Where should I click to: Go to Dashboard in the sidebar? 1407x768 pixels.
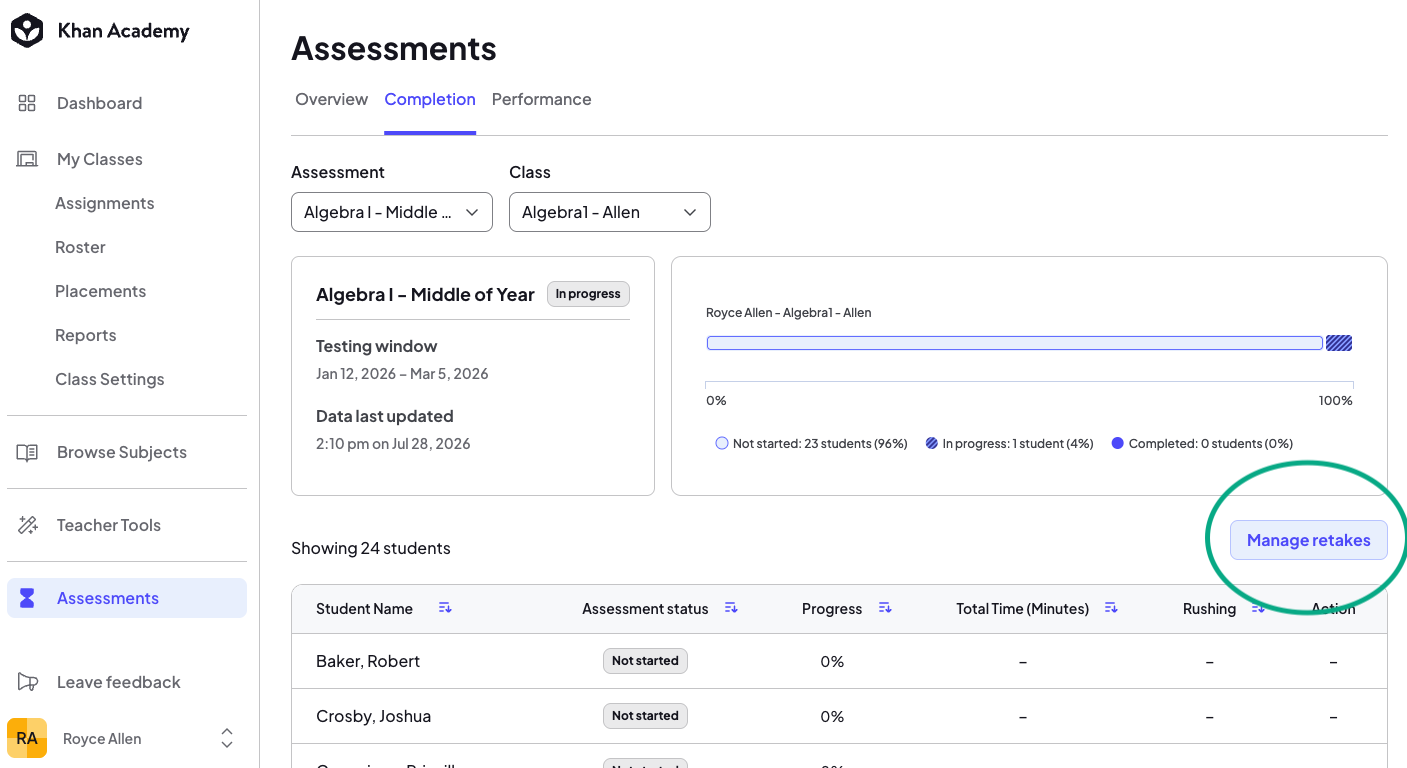(99, 103)
